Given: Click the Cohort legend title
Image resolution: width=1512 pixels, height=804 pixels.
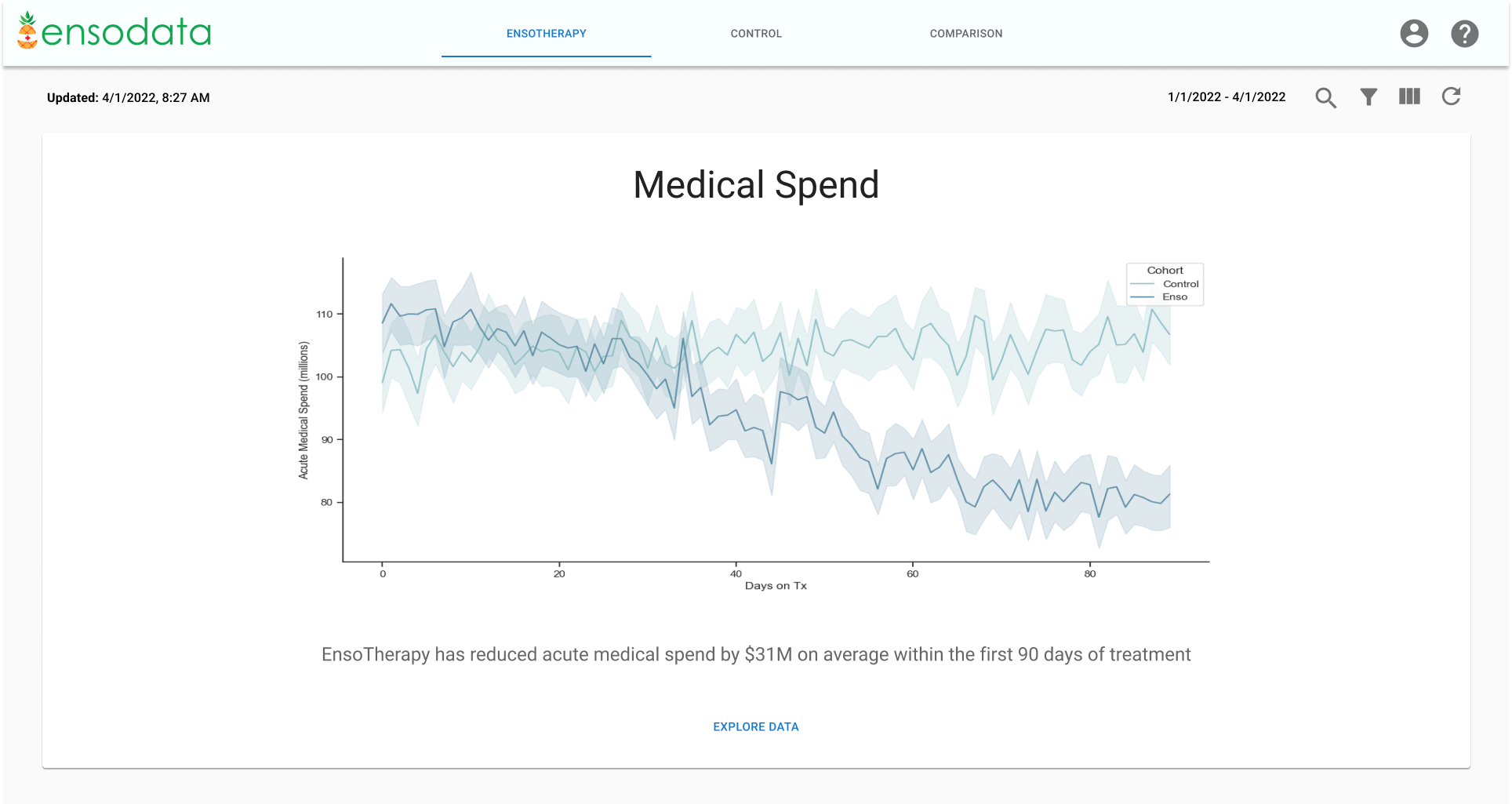Looking at the screenshot, I should (x=1165, y=270).
